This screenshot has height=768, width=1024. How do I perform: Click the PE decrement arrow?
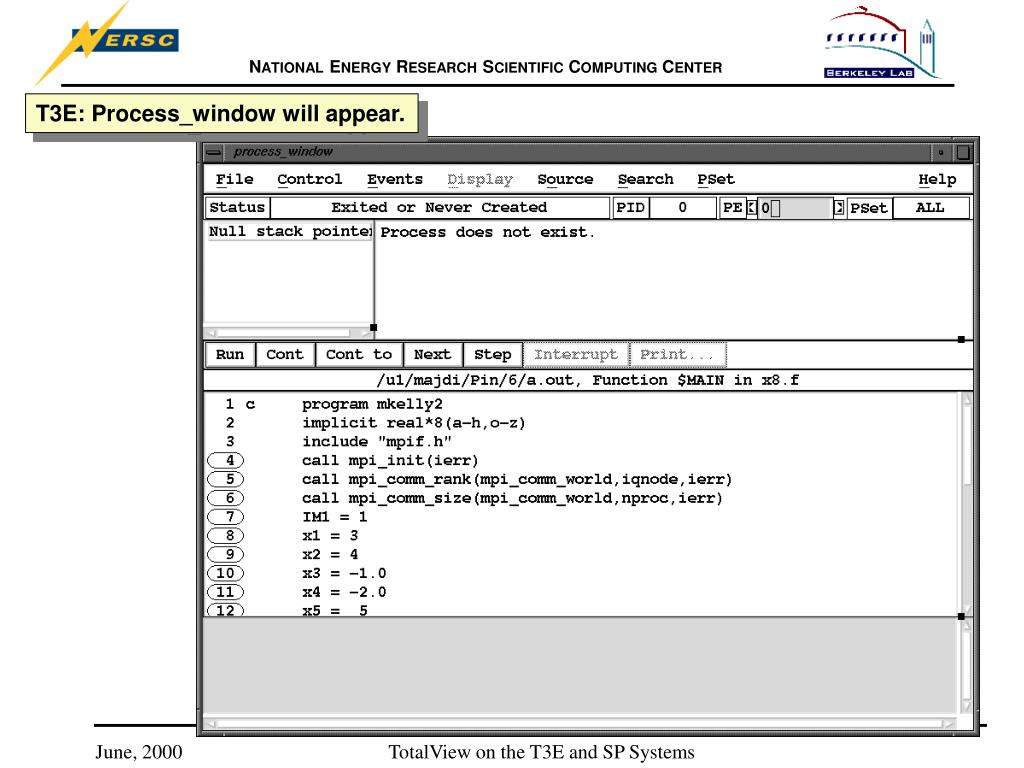click(752, 208)
